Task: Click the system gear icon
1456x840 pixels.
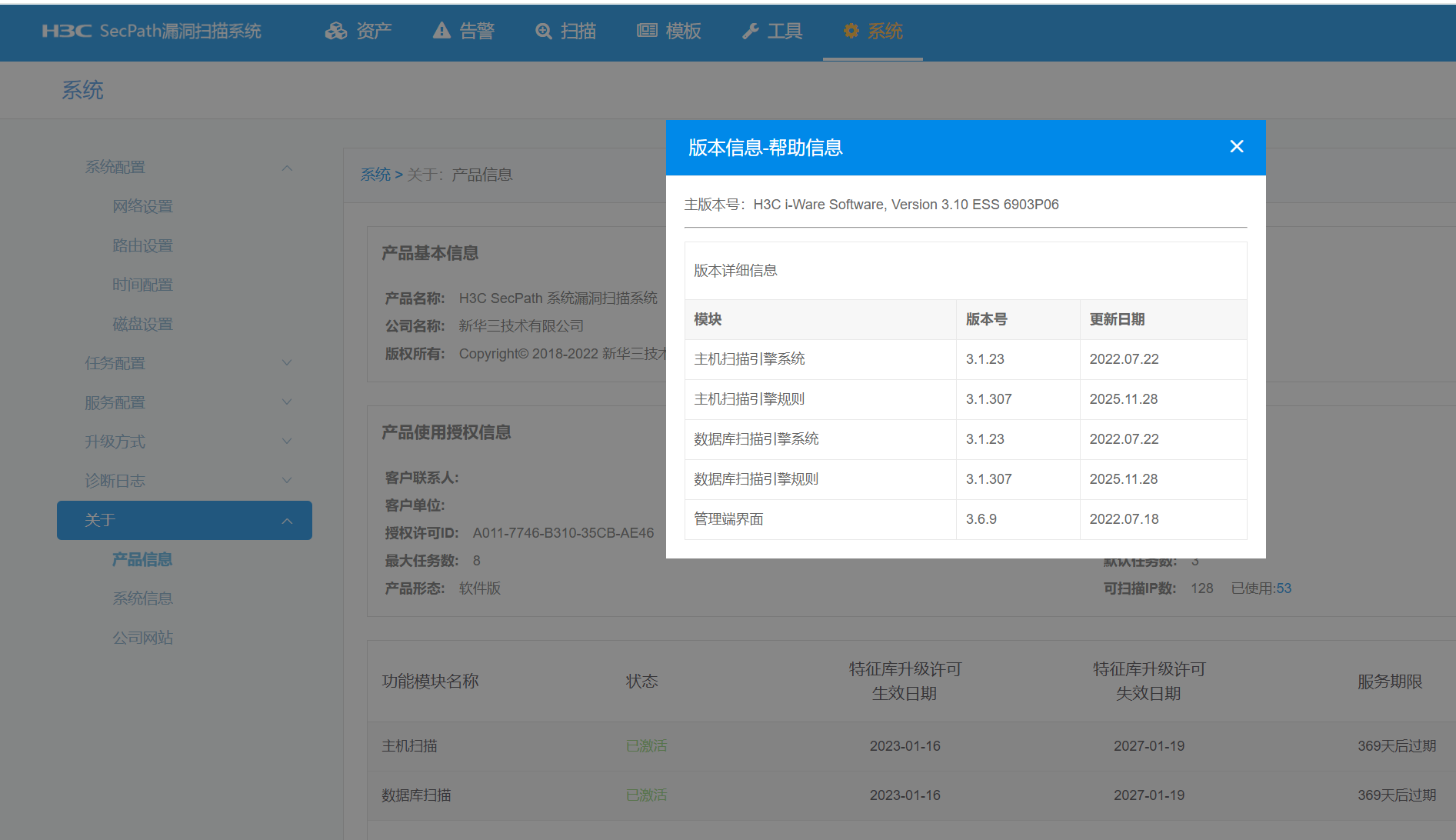Action: click(851, 31)
